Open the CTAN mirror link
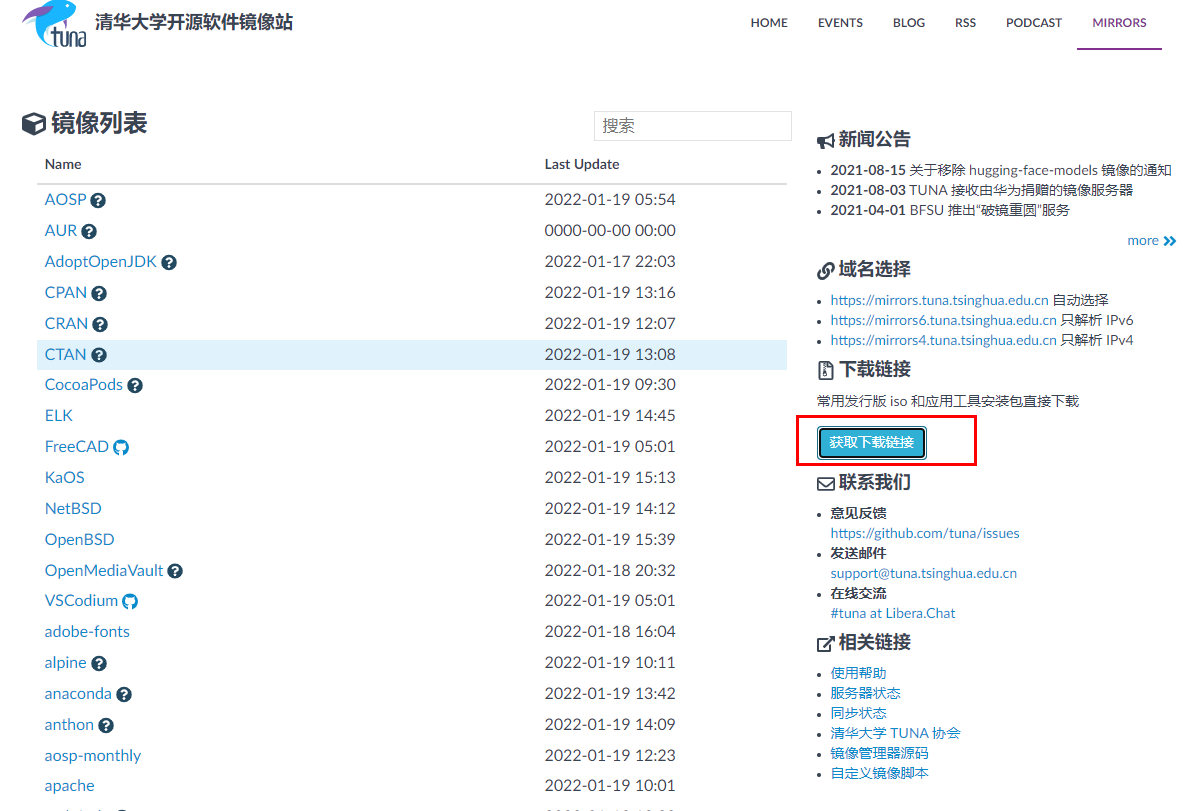Screen dimensions: 1204x811 coord(66,355)
